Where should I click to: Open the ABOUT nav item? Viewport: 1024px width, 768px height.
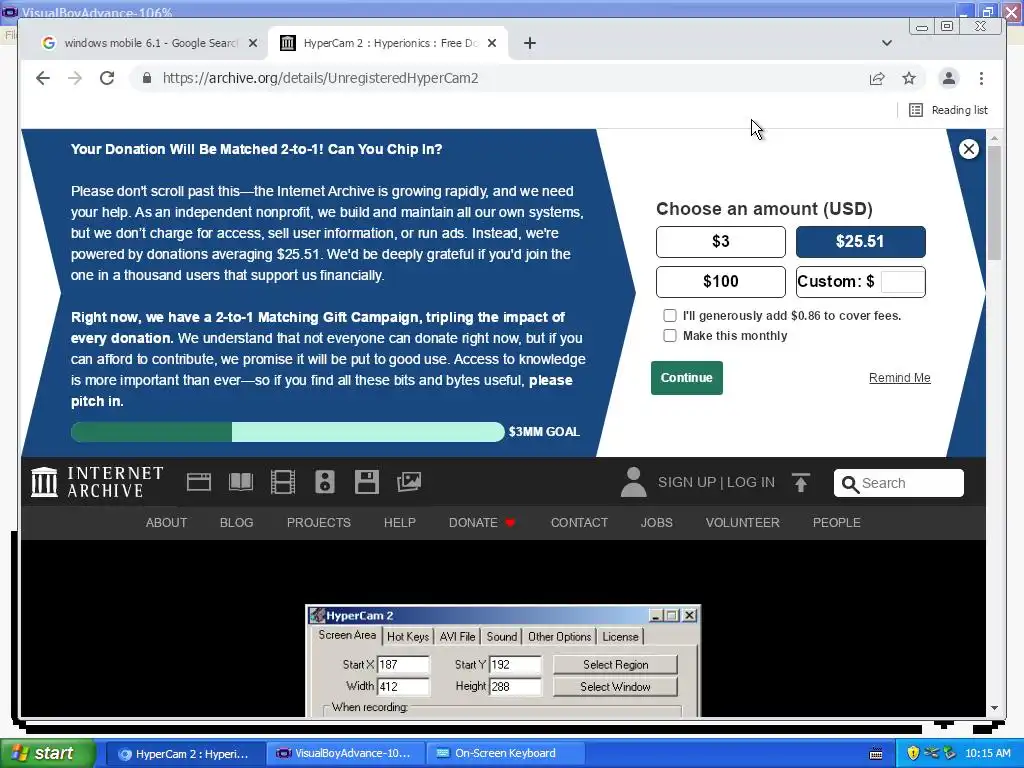pyautogui.click(x=167, y=522)
